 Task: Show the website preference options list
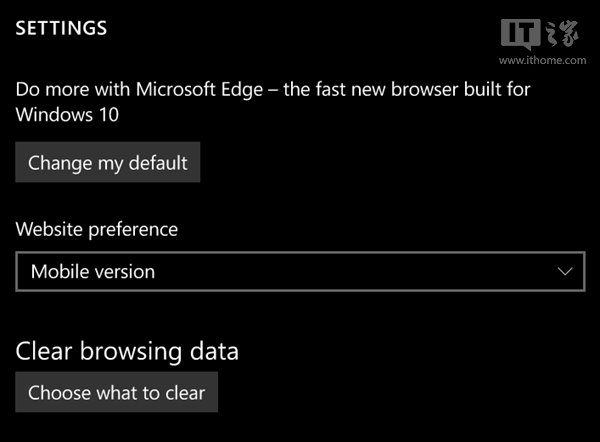(x=300, y=271)
